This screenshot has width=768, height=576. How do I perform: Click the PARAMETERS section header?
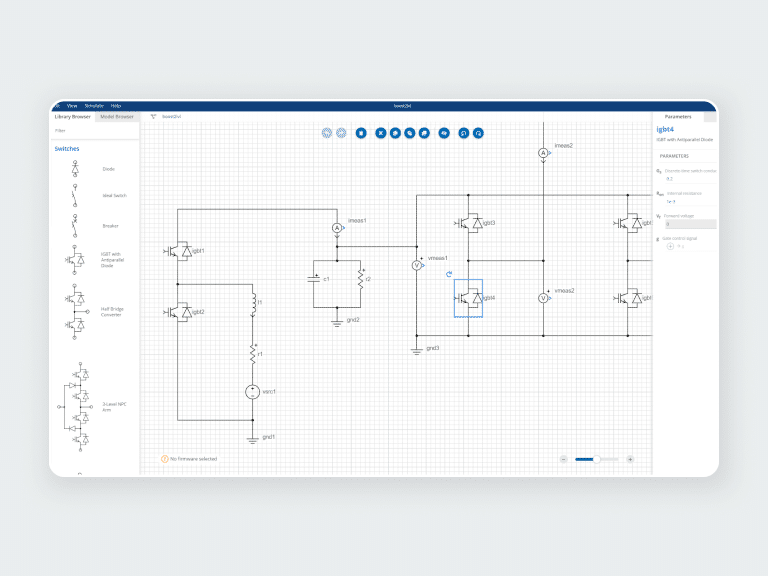click(x=674, y=156)
